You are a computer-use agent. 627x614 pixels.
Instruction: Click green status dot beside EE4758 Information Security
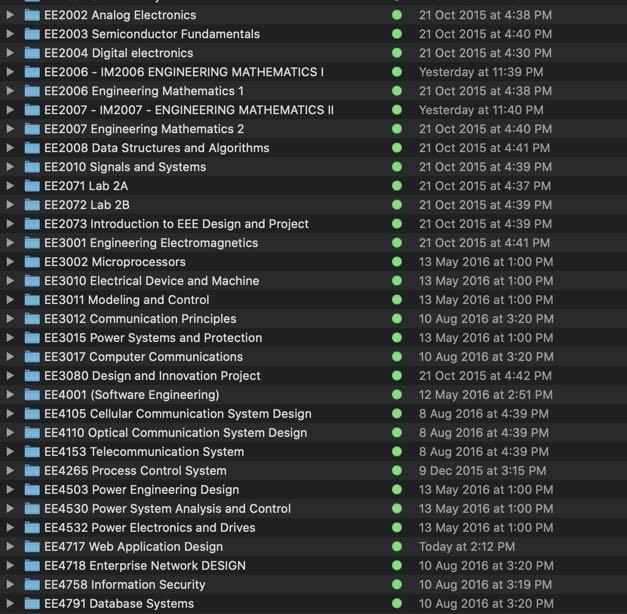397,585
